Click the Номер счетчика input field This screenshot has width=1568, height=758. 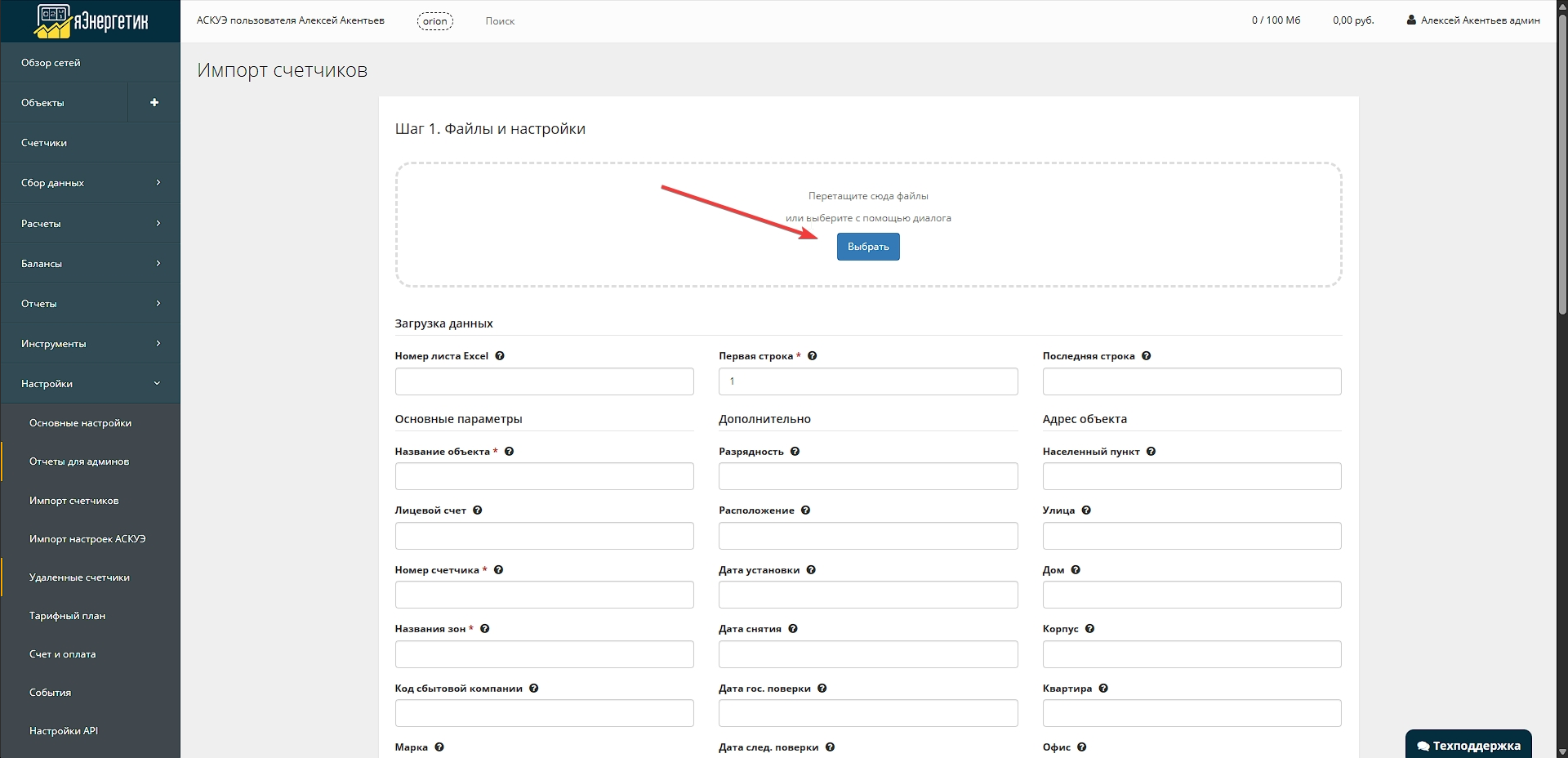click(545, 595)
